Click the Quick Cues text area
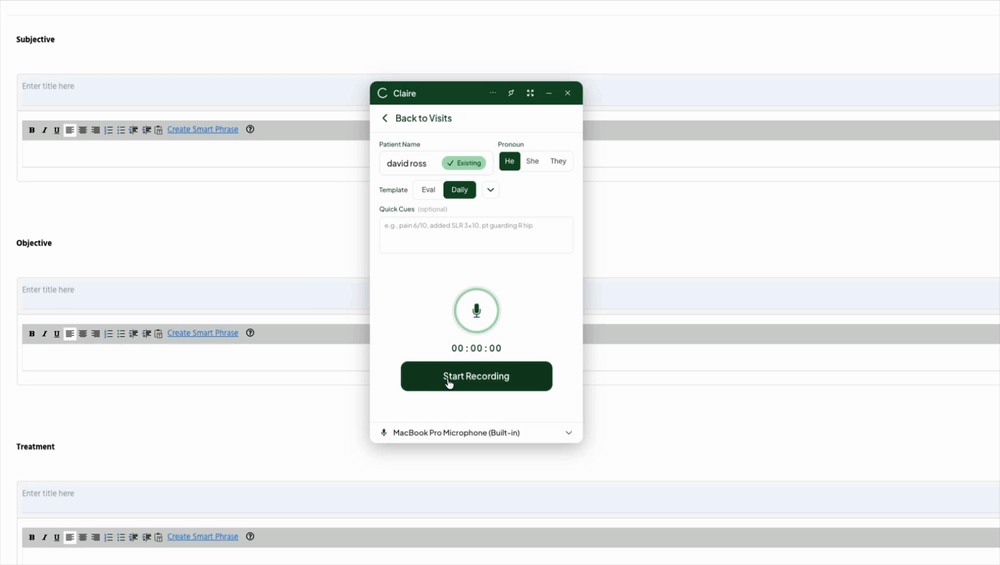This screenshot has width=1000, height=565. point(476,235)
